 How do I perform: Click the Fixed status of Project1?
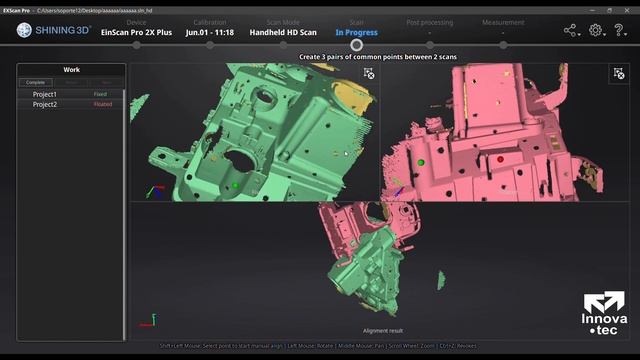tap(100, 94)
